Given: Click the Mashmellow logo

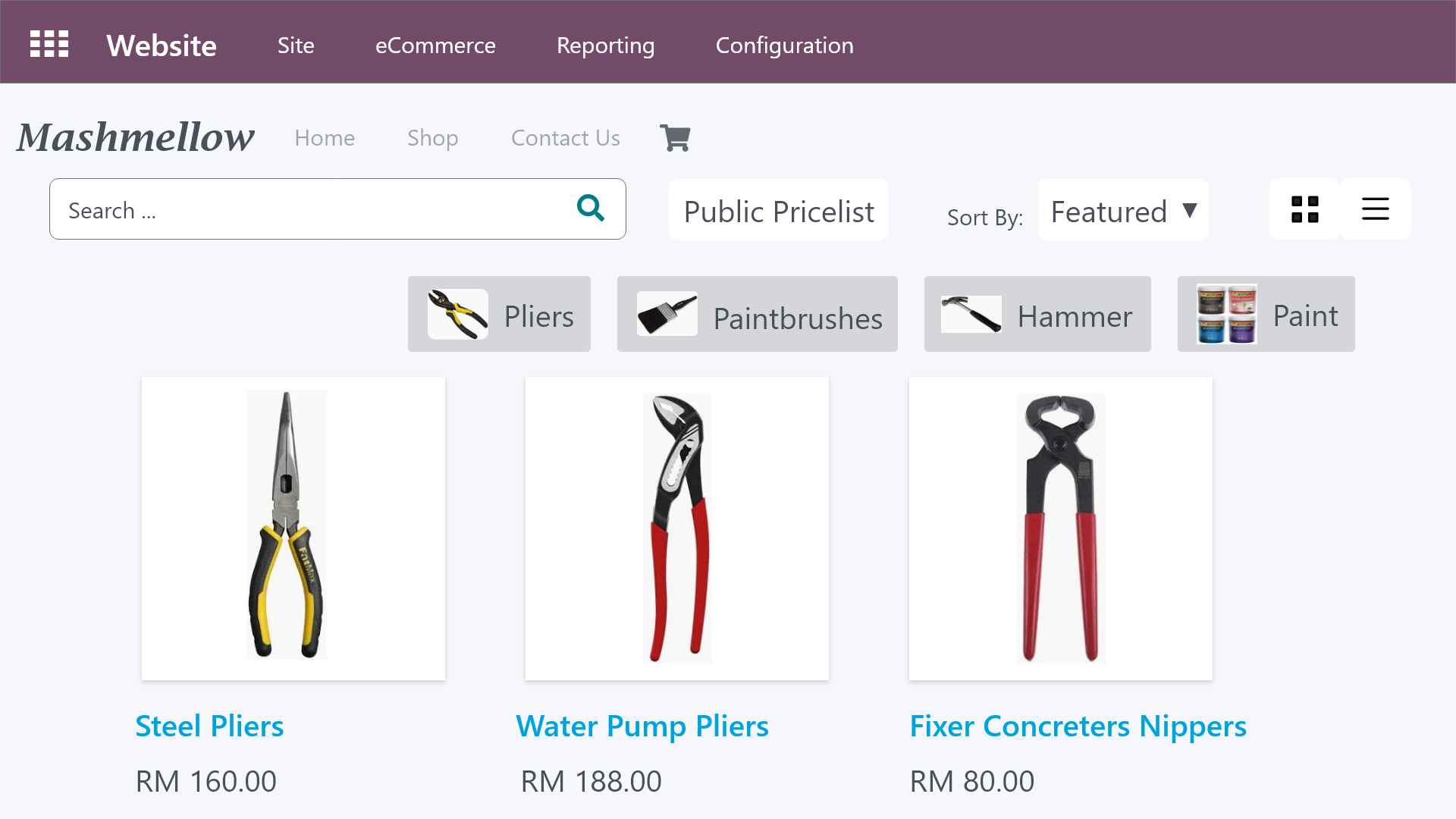Looking at the screenshot, I should click(136, 137).
